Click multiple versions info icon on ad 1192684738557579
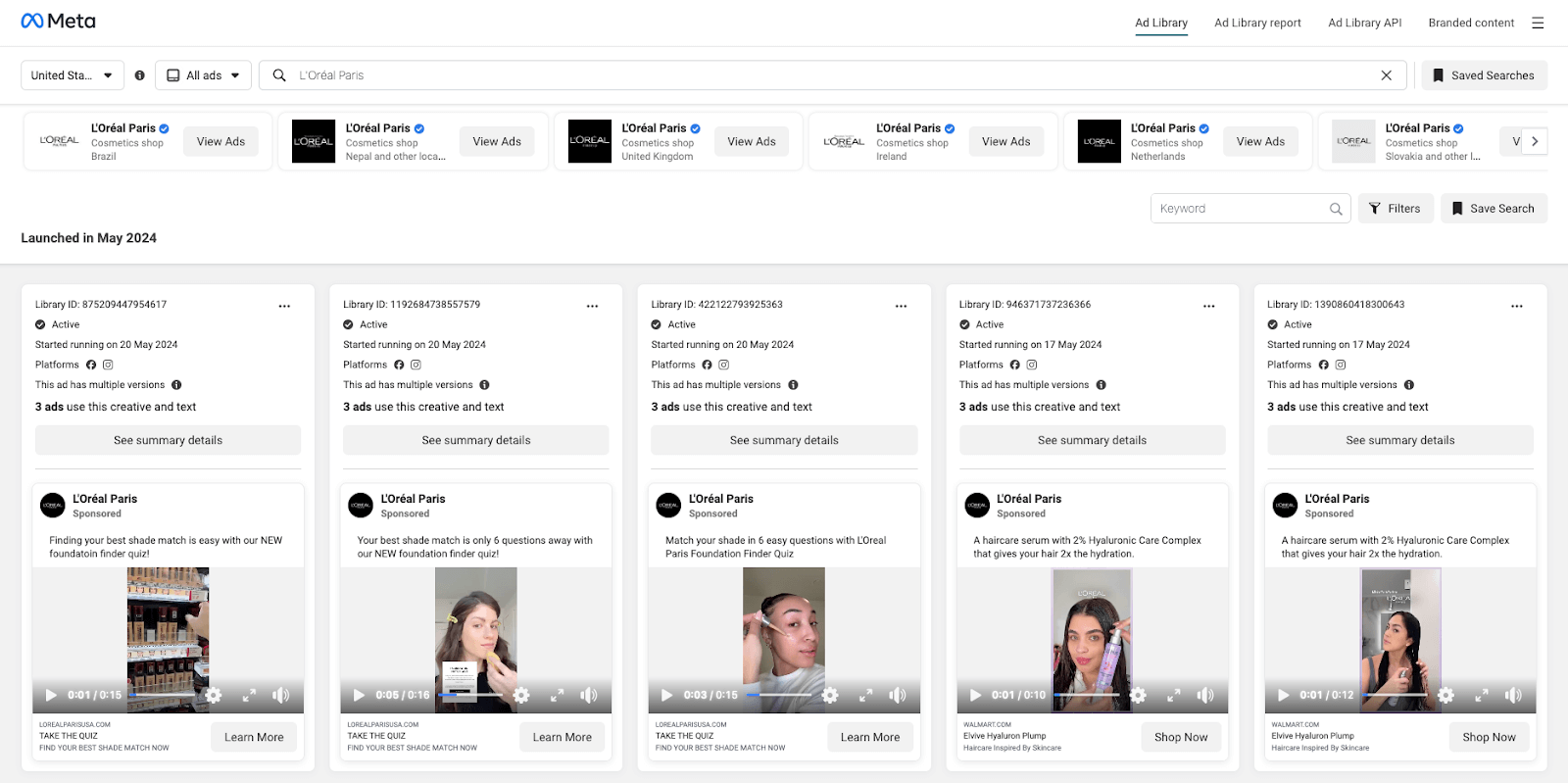1568x783 pixels. click(x=484, y=385)
